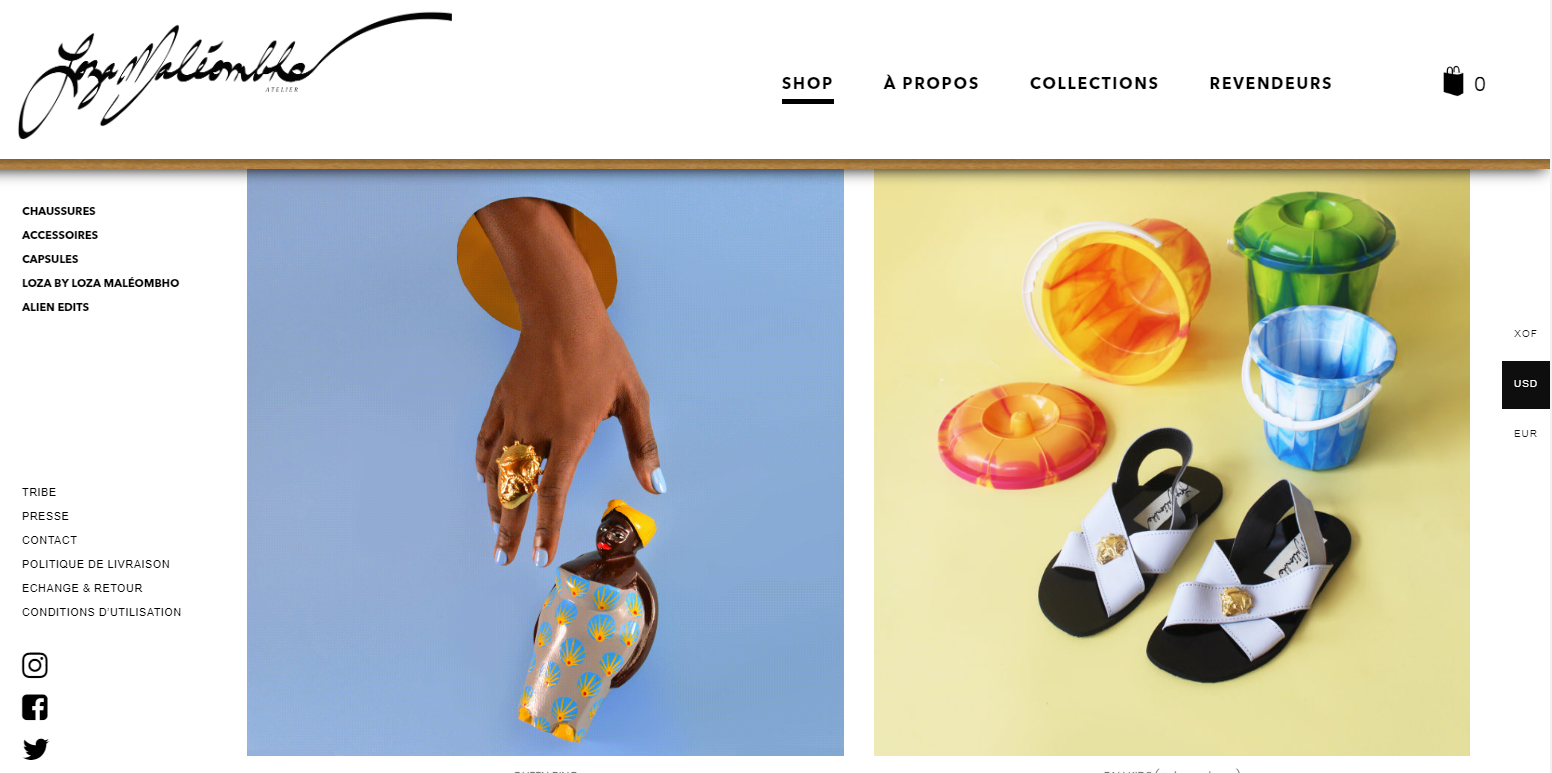Open the shopping bag cart icon

pos(1453,82)
